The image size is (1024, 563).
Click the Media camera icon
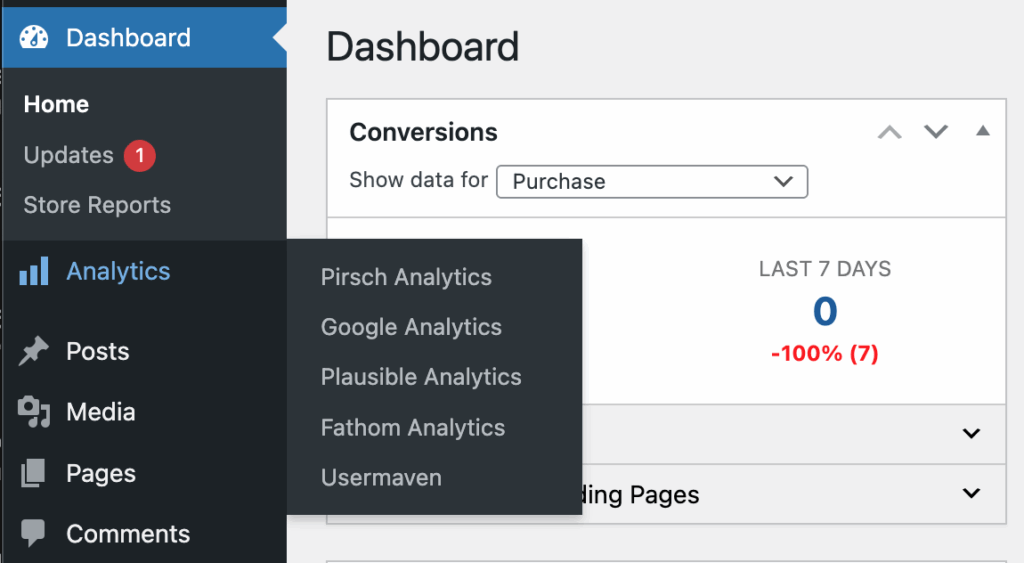point(34,412)
